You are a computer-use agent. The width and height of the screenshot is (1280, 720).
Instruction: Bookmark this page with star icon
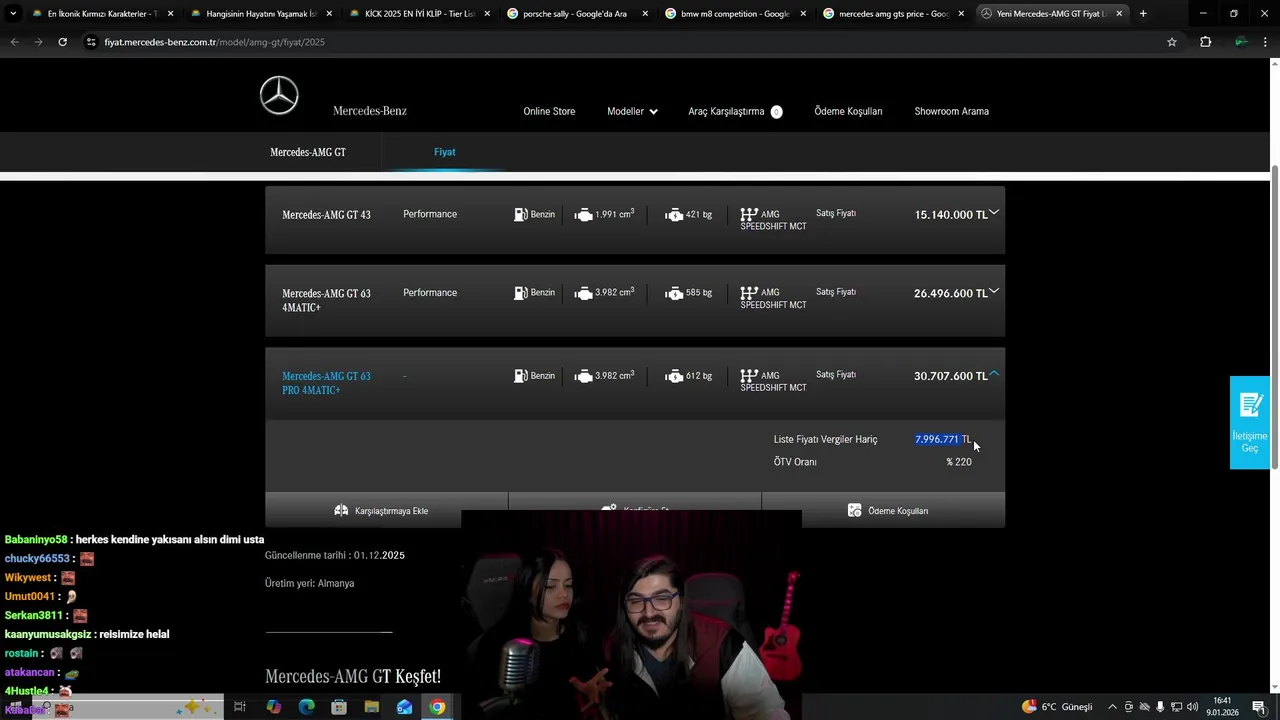[x=1172, y=42]
